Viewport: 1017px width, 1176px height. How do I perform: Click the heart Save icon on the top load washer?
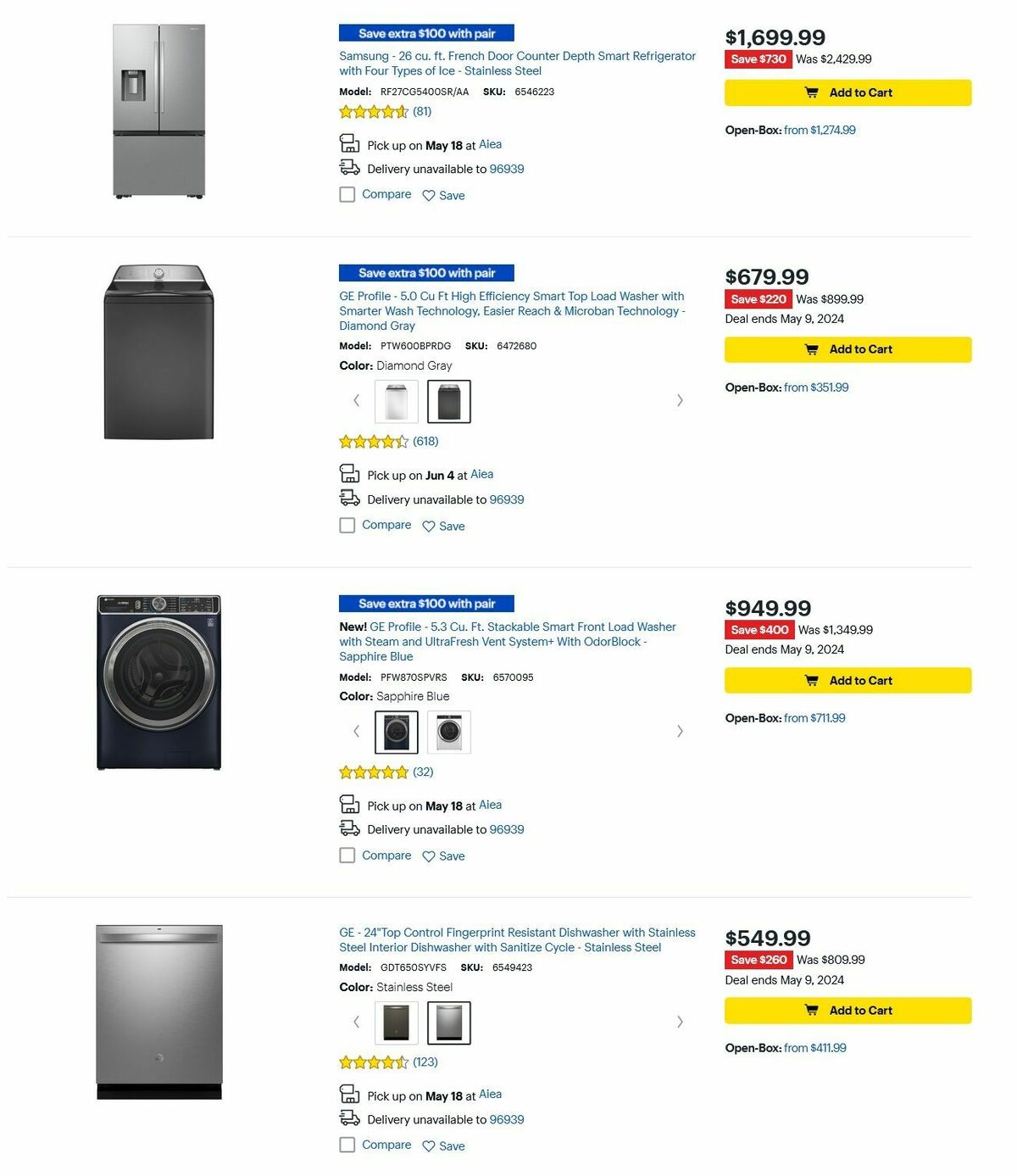tap(428, 526)
